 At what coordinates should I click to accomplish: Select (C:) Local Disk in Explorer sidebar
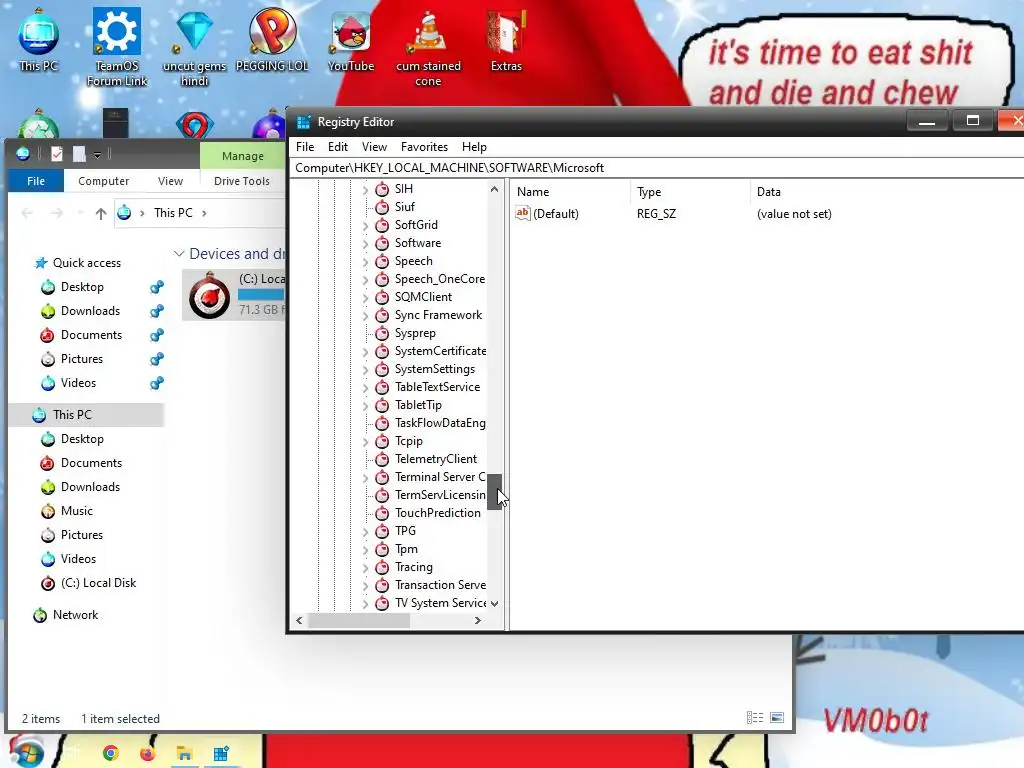(98, 583)
